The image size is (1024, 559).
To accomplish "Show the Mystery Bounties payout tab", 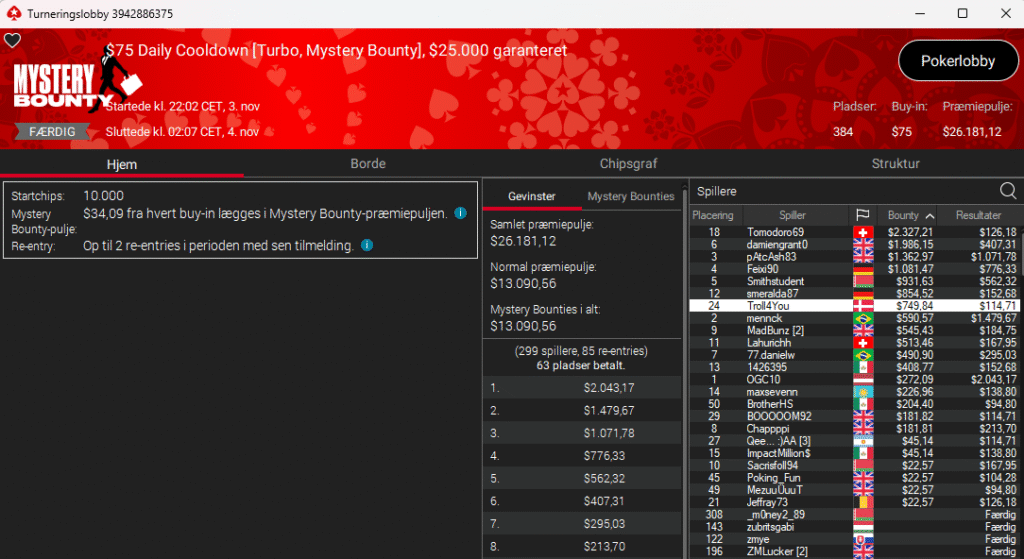I will [630, 196].
